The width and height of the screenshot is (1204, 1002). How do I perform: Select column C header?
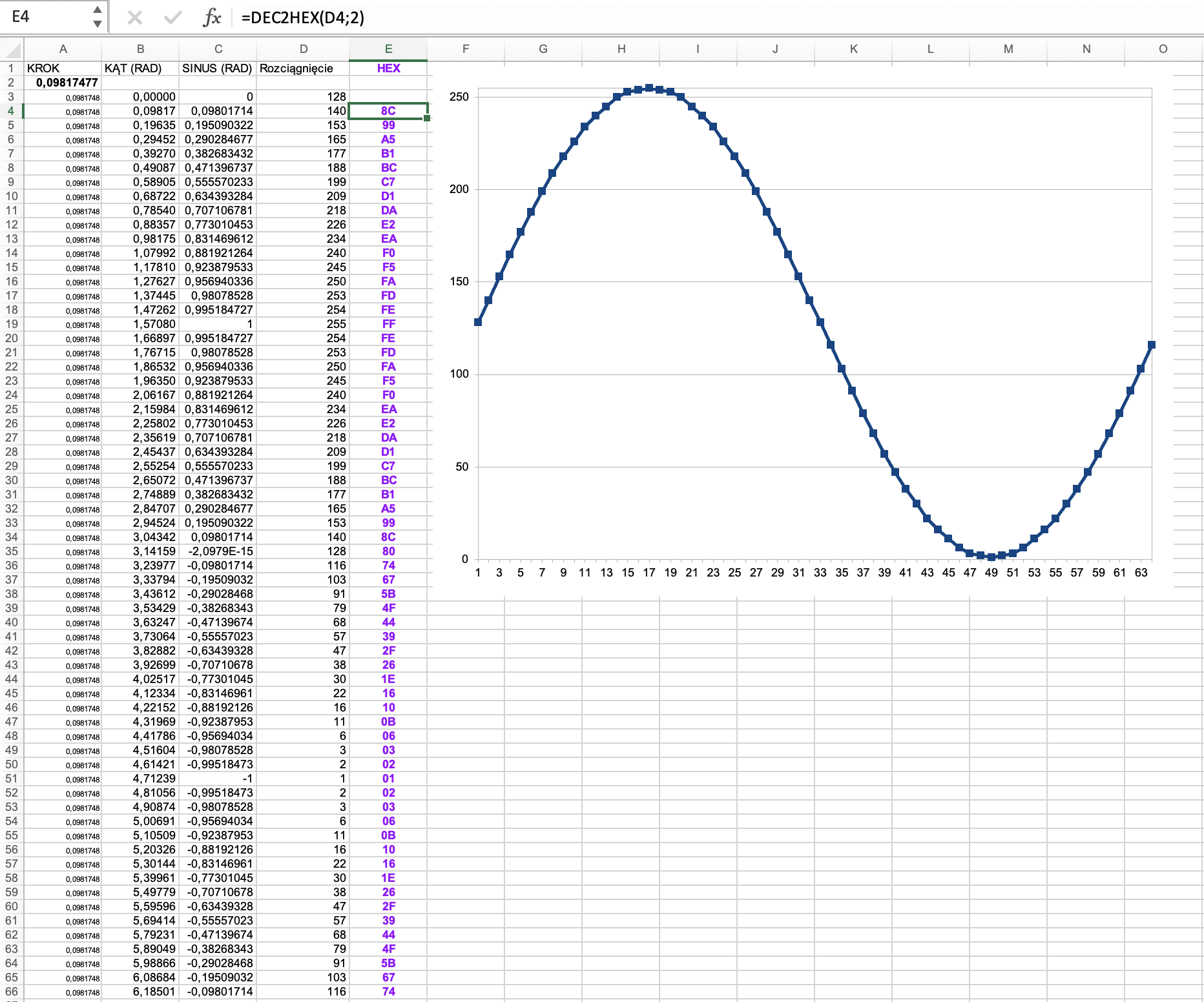(218, 49)
